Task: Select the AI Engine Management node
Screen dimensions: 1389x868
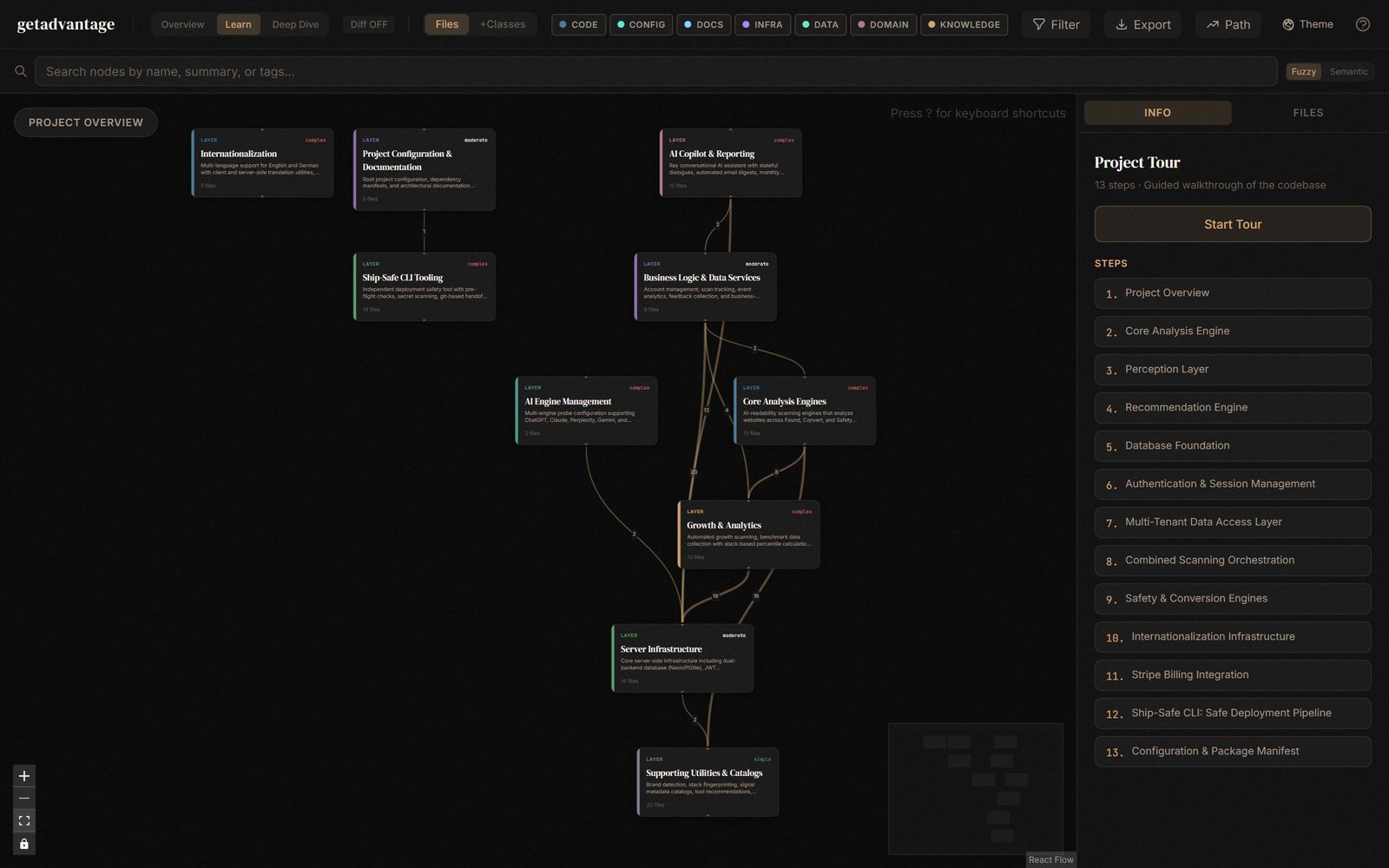Action: [x=587, y=411]
